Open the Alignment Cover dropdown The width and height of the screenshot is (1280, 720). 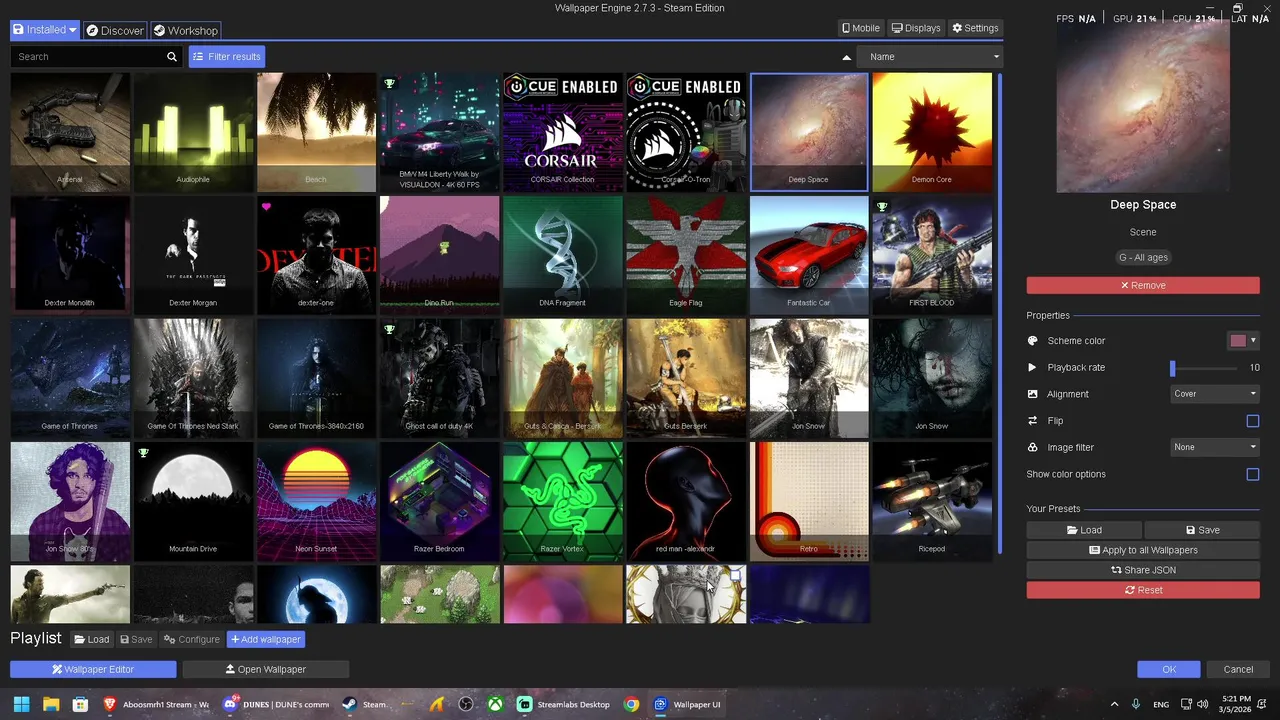pyautogui.click(x=1215, y=394)
